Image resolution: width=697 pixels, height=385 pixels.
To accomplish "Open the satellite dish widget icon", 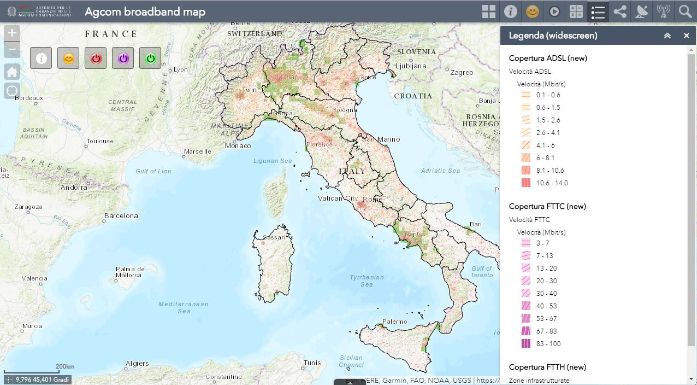I will (641, 12).
